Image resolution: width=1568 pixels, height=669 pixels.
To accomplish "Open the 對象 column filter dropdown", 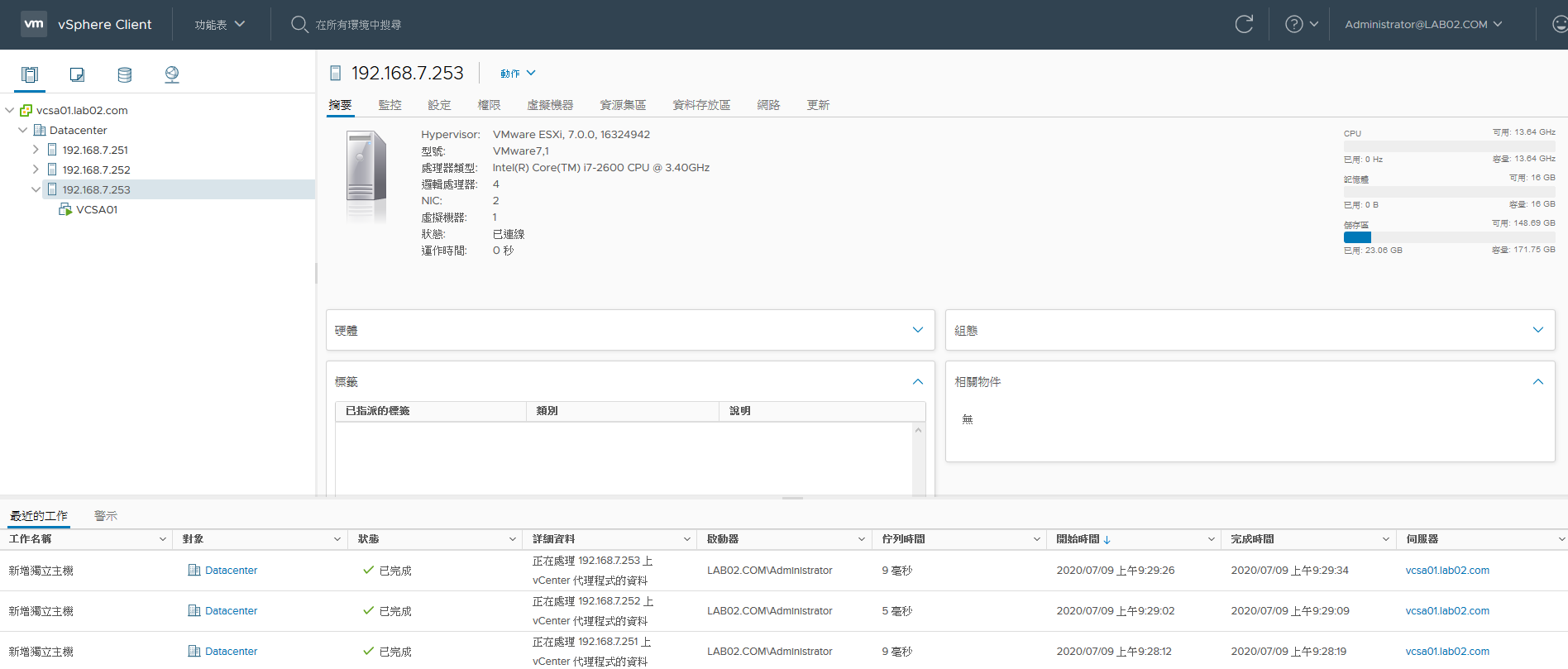I will 337,539.
